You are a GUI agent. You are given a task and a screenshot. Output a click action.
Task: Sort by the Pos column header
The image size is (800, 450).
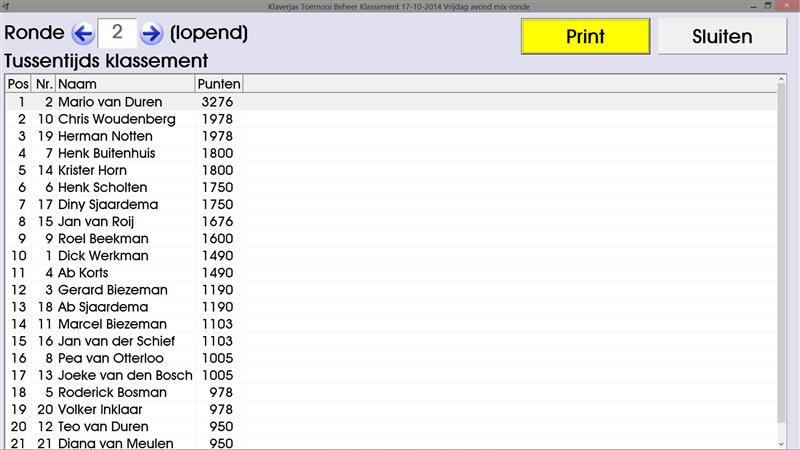[x=18, y=84]
